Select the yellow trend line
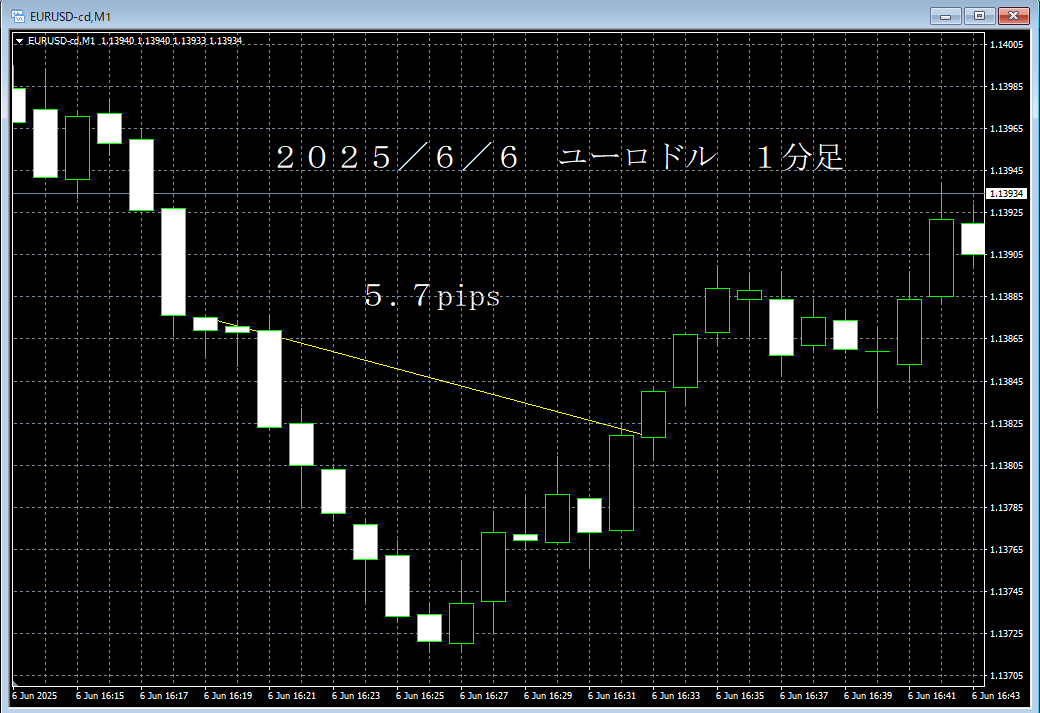The image size is (1040, 713). 431,378
